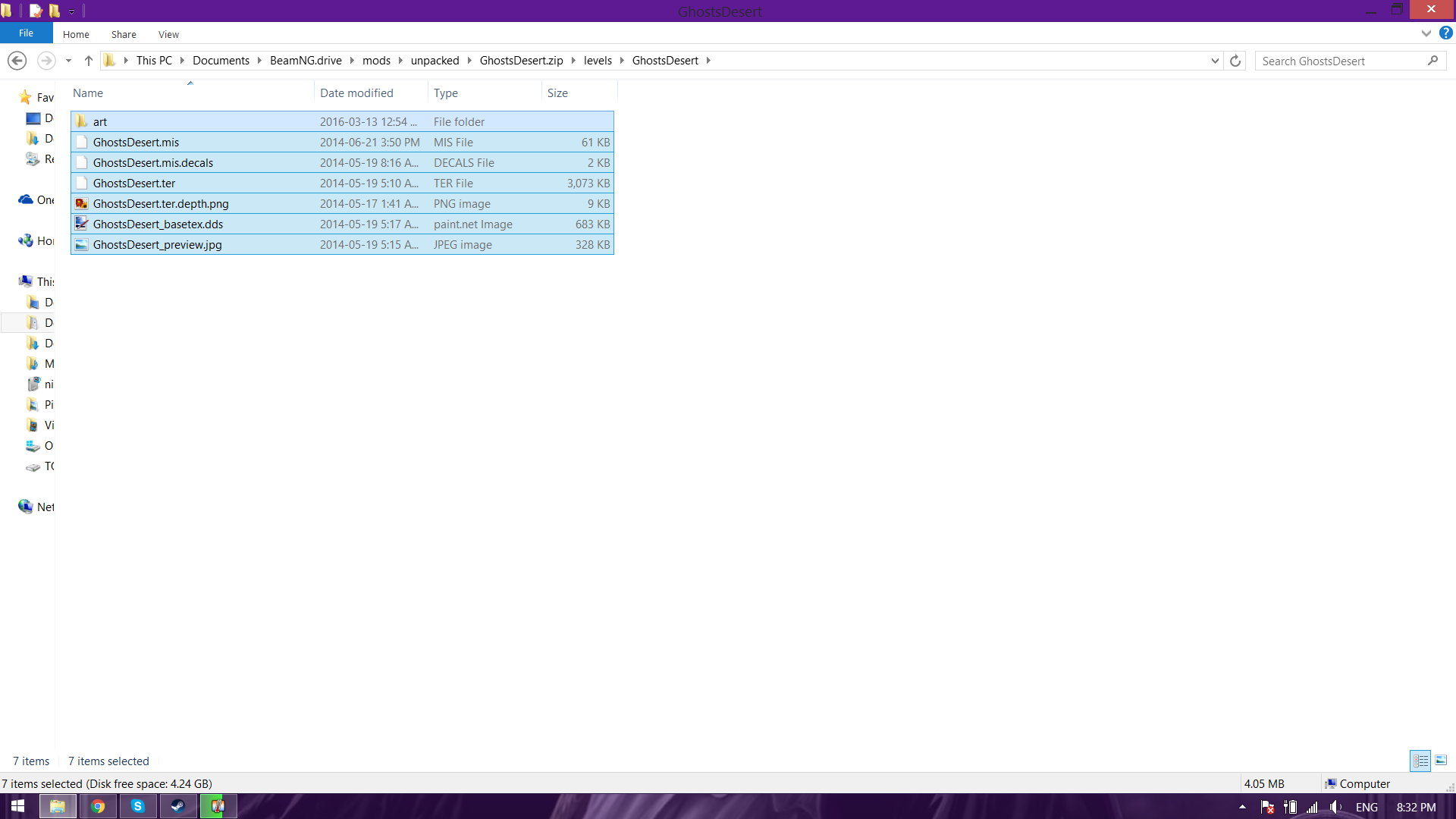The height and width of the screenshot is (819, 1456).
Task: Expand breadcrumb arrow after Documents
Action: pyautogui.click(x=259, y=61)
